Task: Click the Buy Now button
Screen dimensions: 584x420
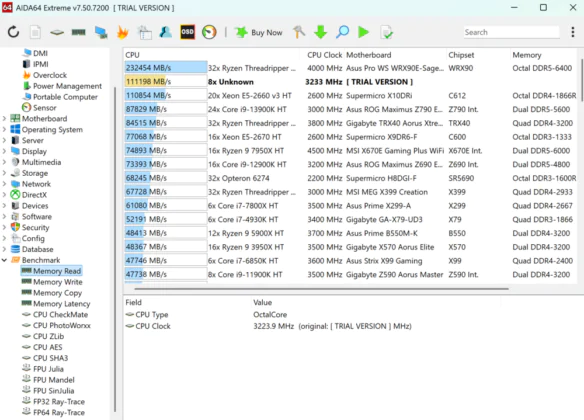Action: pyautogui.click(x=258, y=32)
